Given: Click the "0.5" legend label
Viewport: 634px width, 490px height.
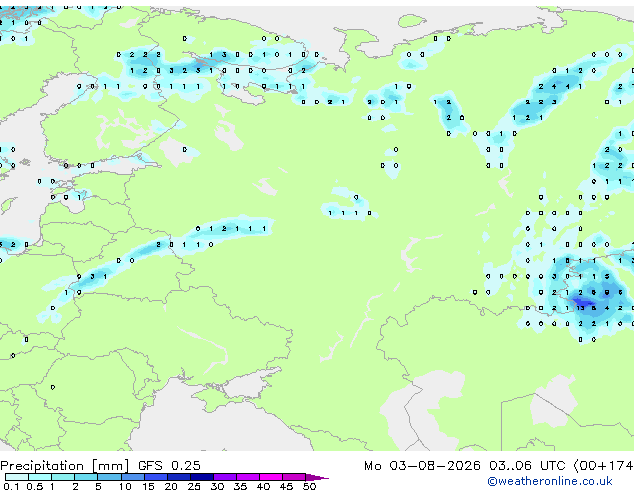Looking at the screenshot, I should pyautogui.click(x=35, y=486).
